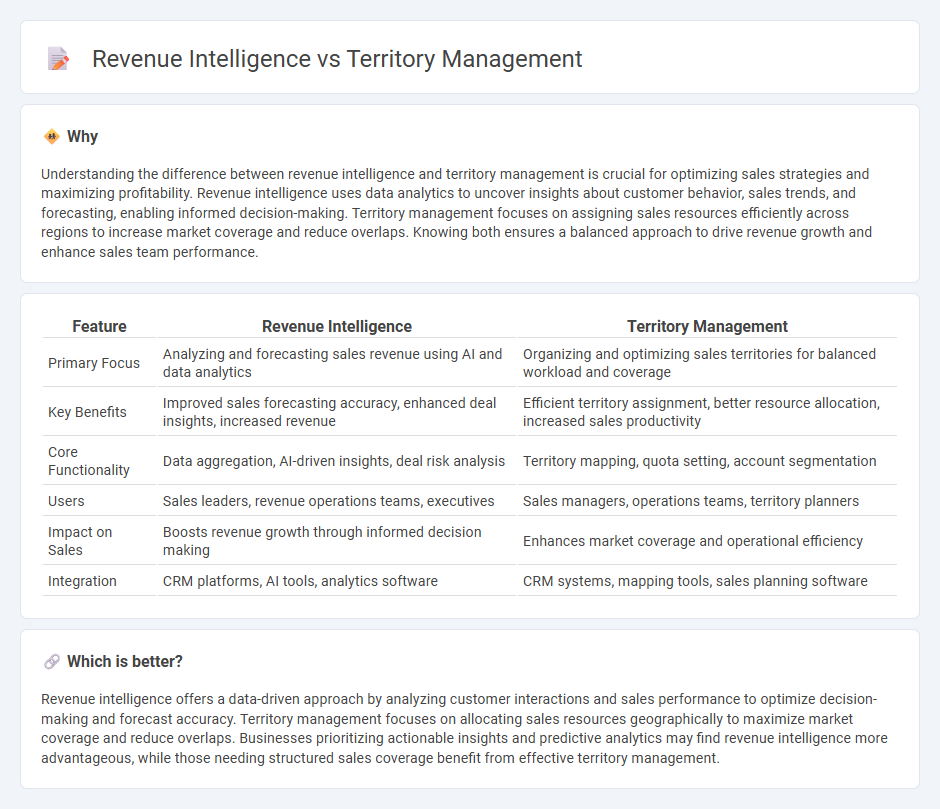
Task: Click cell 'Data aggregation, AI-driven insights, deal risk analysis'
Action: (x=337, y=461)
